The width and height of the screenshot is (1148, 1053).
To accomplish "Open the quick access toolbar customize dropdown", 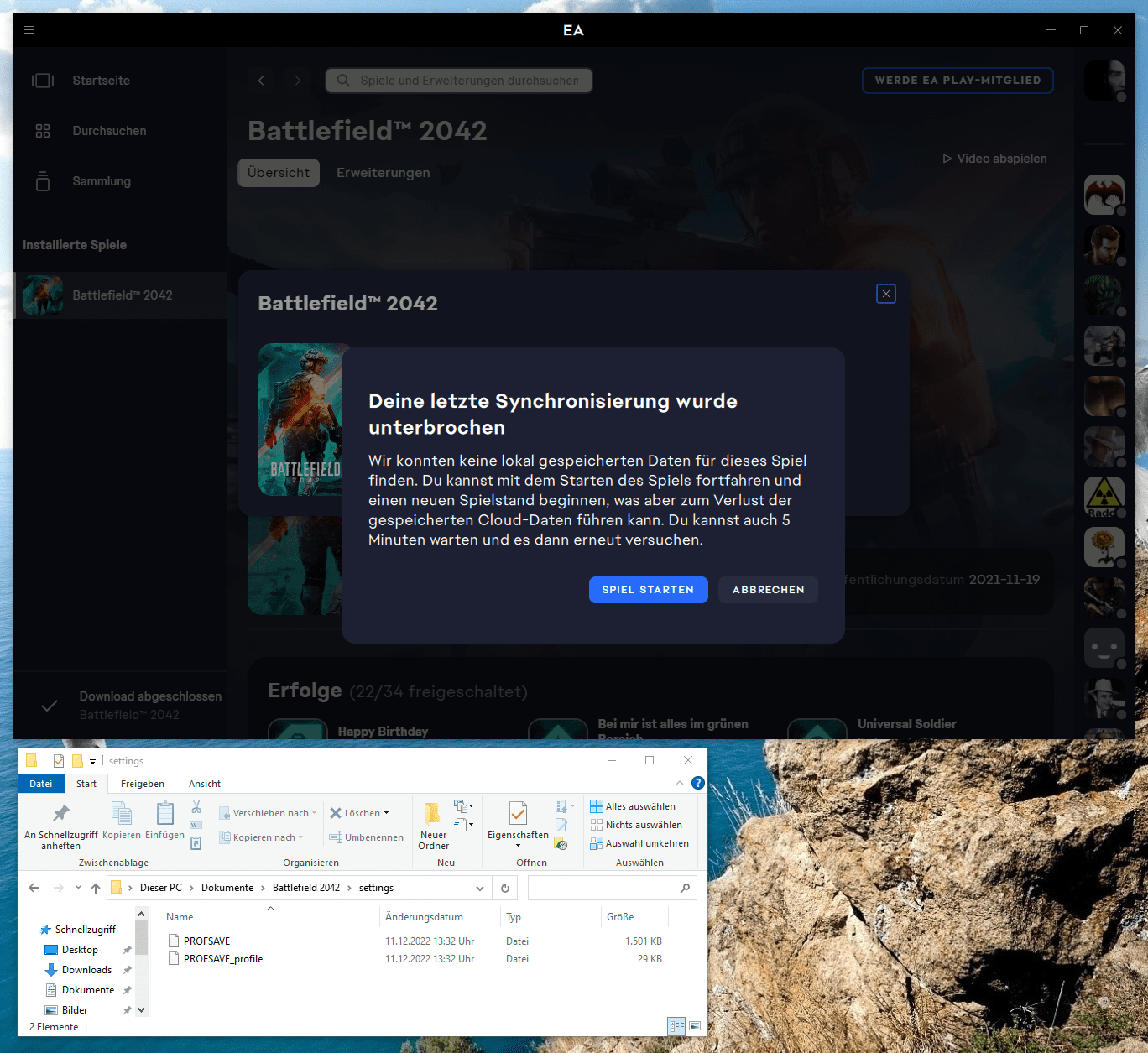I will 93,761.
